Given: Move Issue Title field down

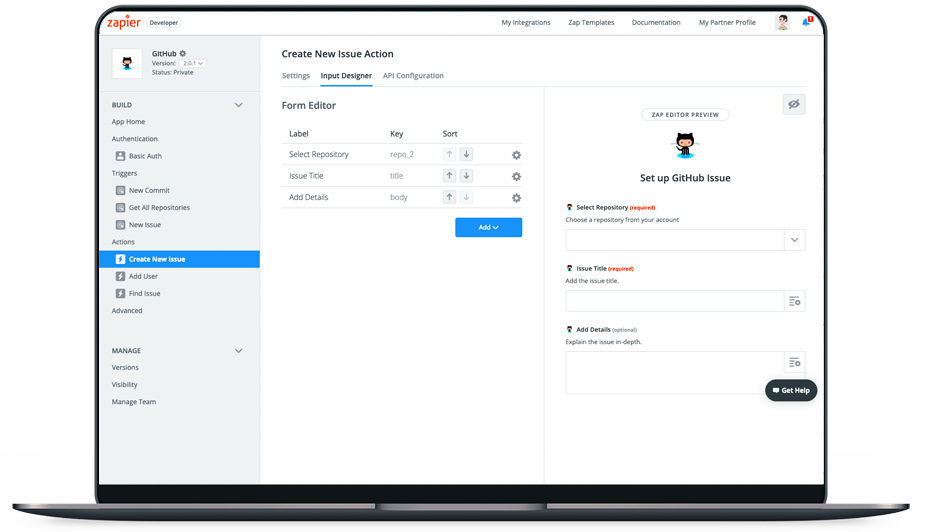Looking at the screenshot, I should (x=467, y=176).
